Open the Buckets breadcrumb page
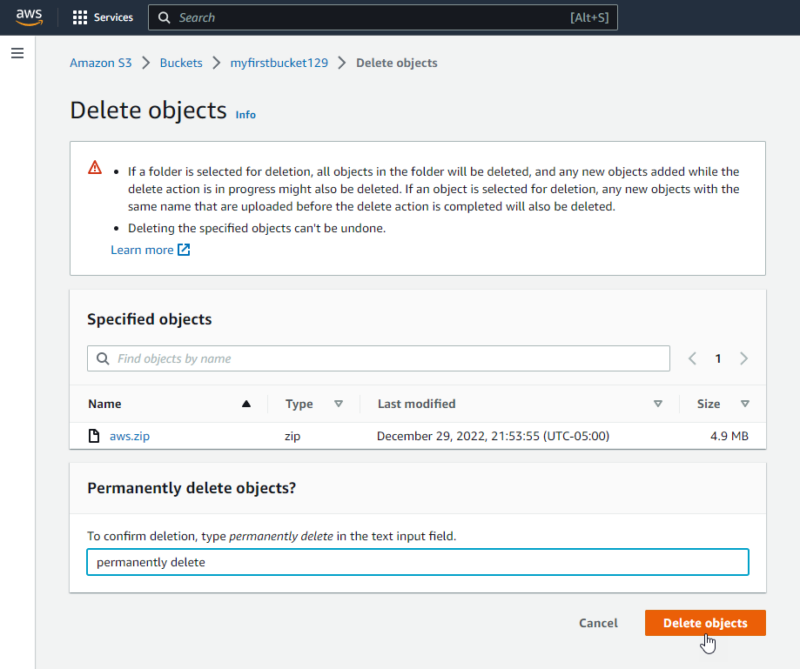 pyautogui.click(x=181, y=62)
